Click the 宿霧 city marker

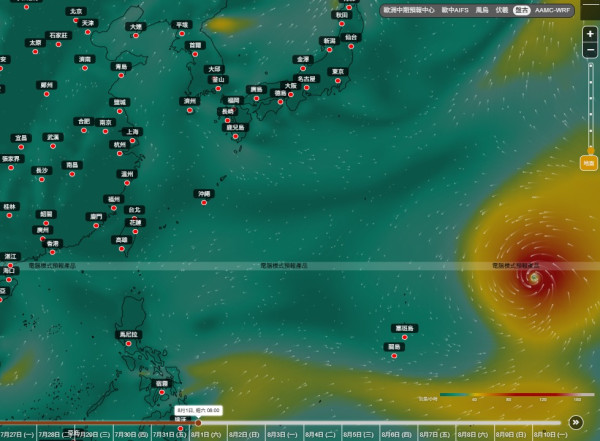(162, 392)
